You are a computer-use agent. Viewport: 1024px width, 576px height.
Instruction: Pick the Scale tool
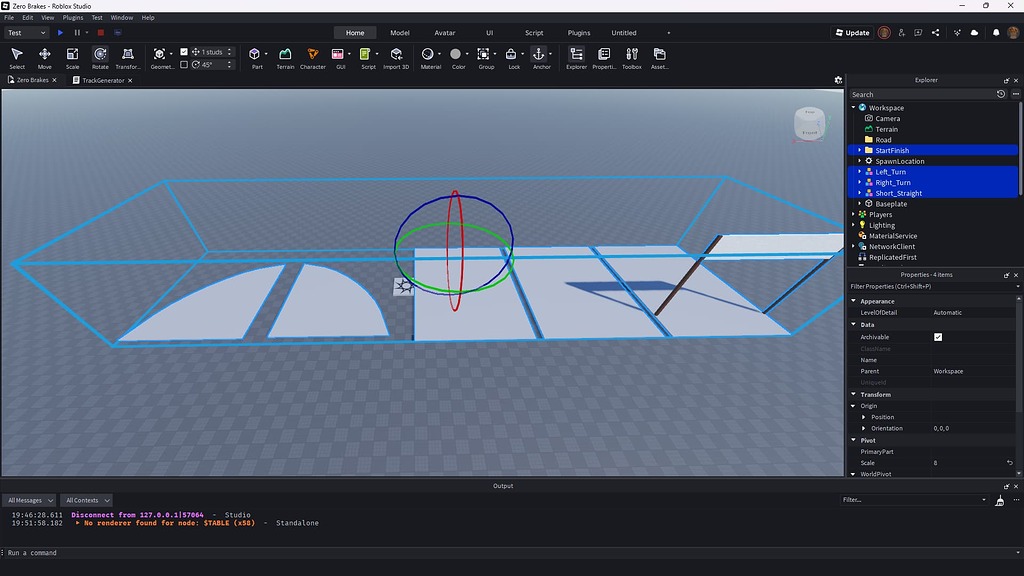click(72, 57)
